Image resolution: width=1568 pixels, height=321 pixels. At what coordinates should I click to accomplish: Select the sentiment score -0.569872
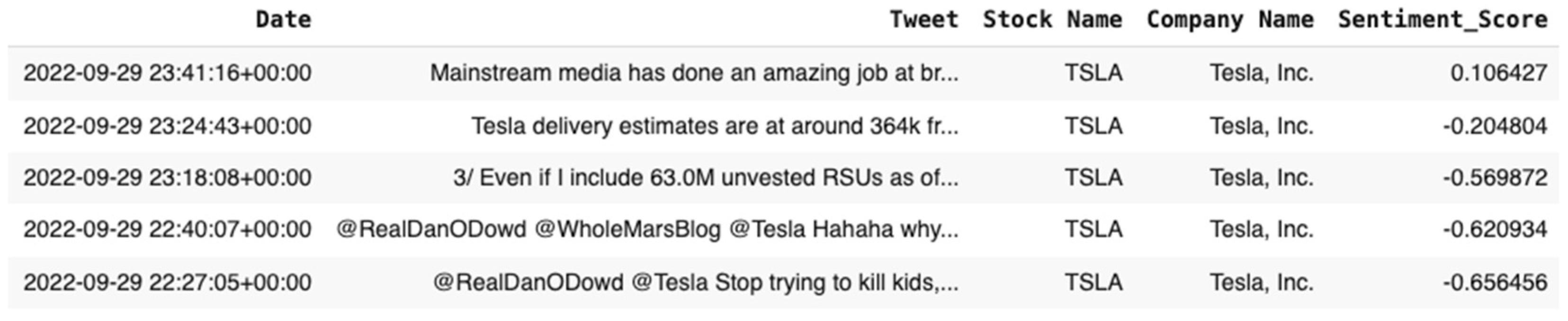point(1494,178)
